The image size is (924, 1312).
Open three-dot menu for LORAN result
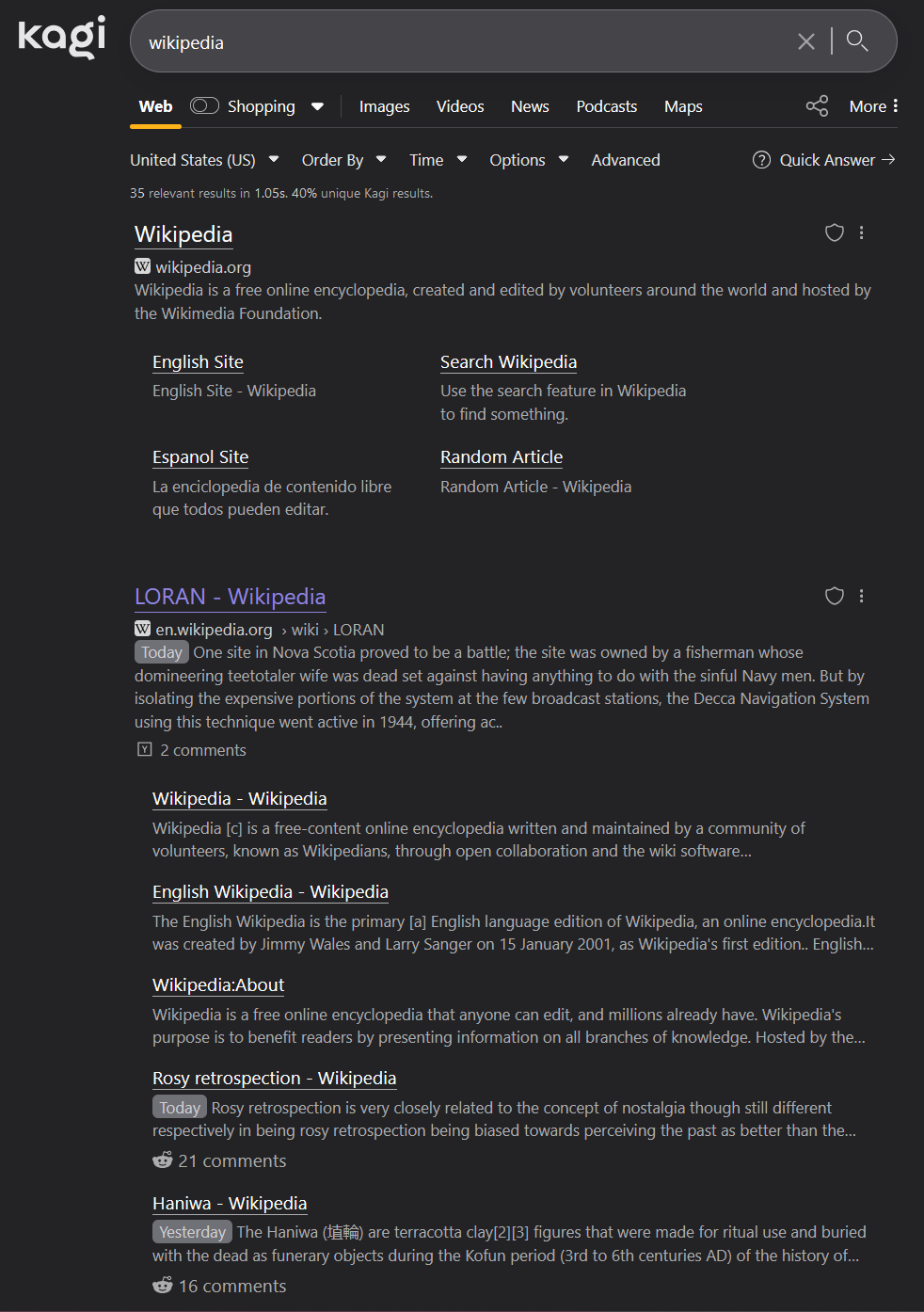tap(862, 596)
